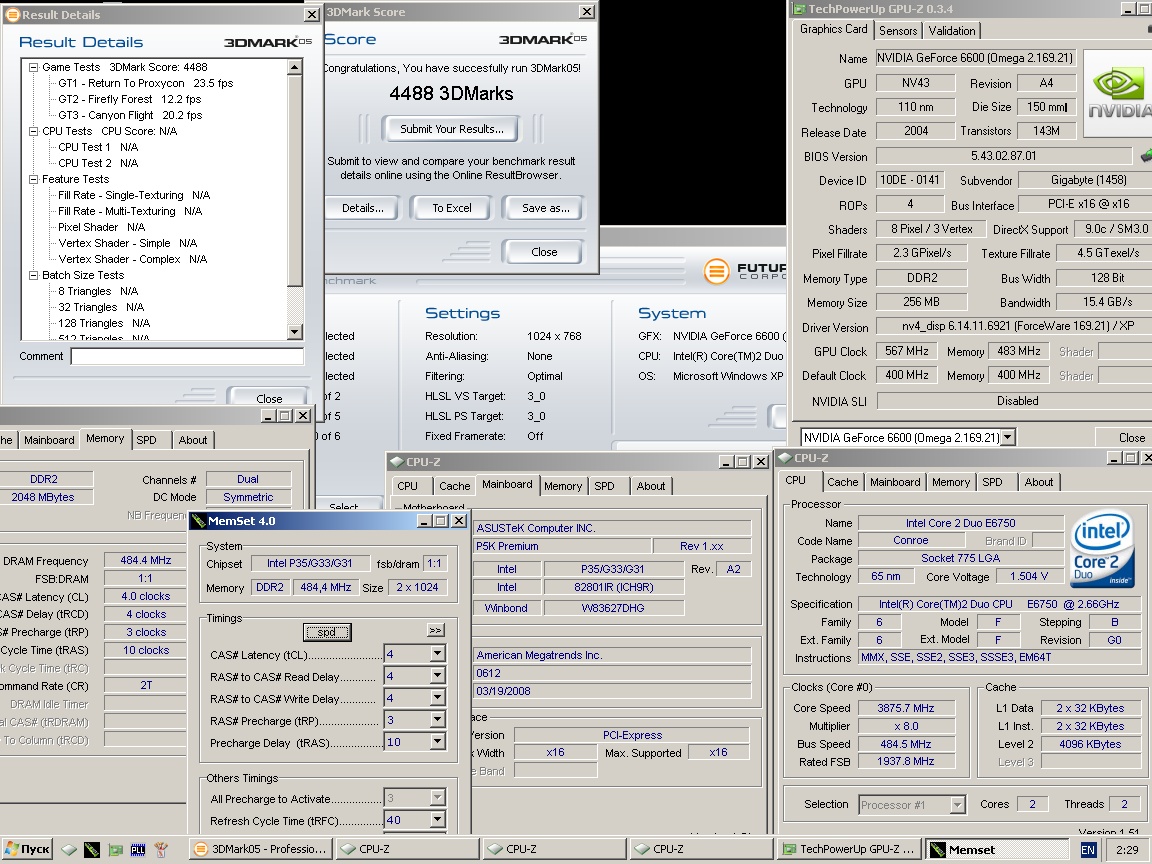The width and height of the screenshot is (1152, 864).
Task: Click the Save as... button
Action: point(545,208)
